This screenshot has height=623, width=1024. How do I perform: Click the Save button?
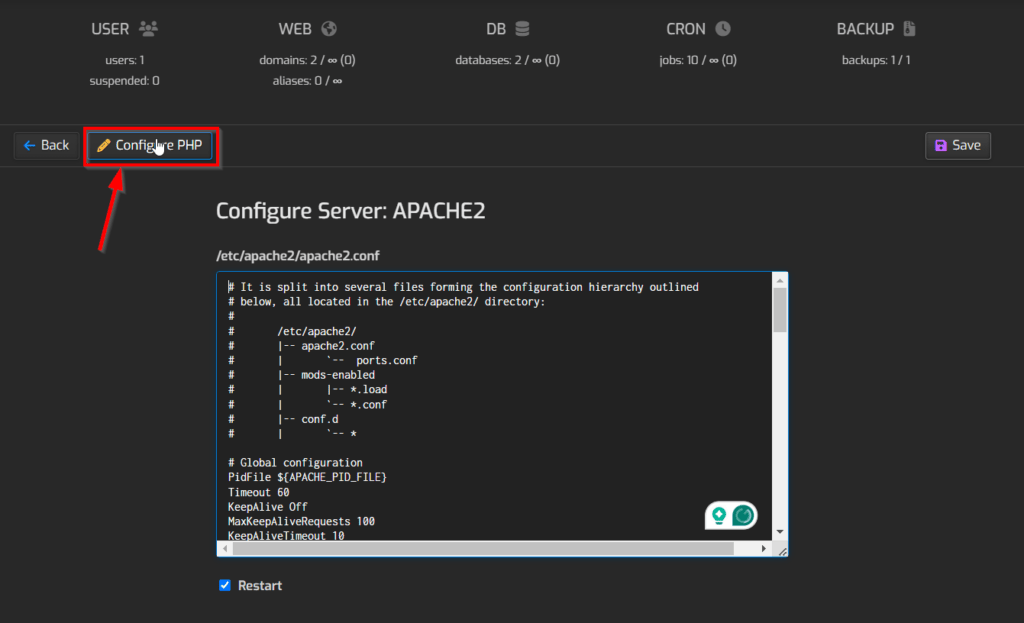(957, 145)
